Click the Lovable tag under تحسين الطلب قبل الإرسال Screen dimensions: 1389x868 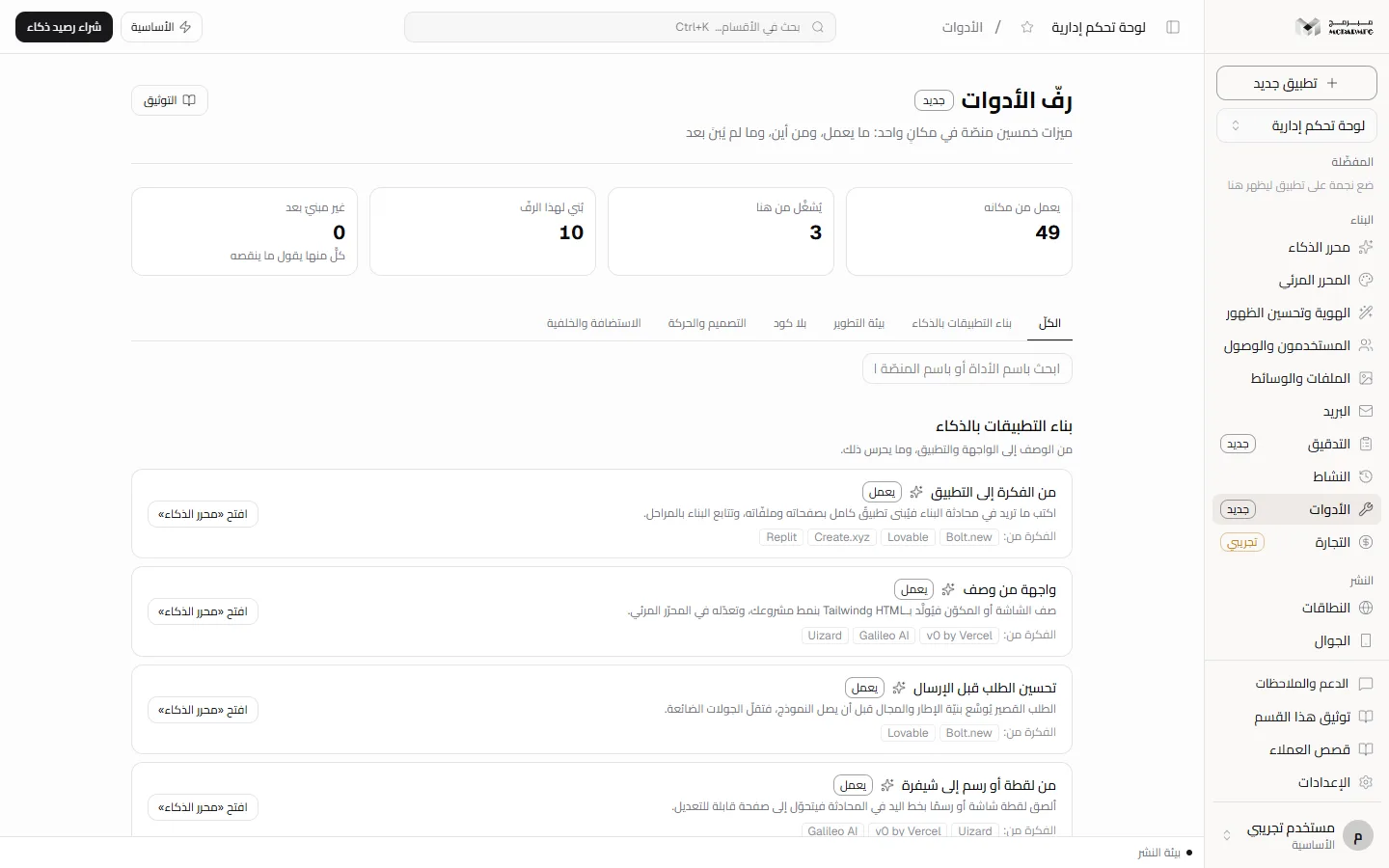point(908,733)
